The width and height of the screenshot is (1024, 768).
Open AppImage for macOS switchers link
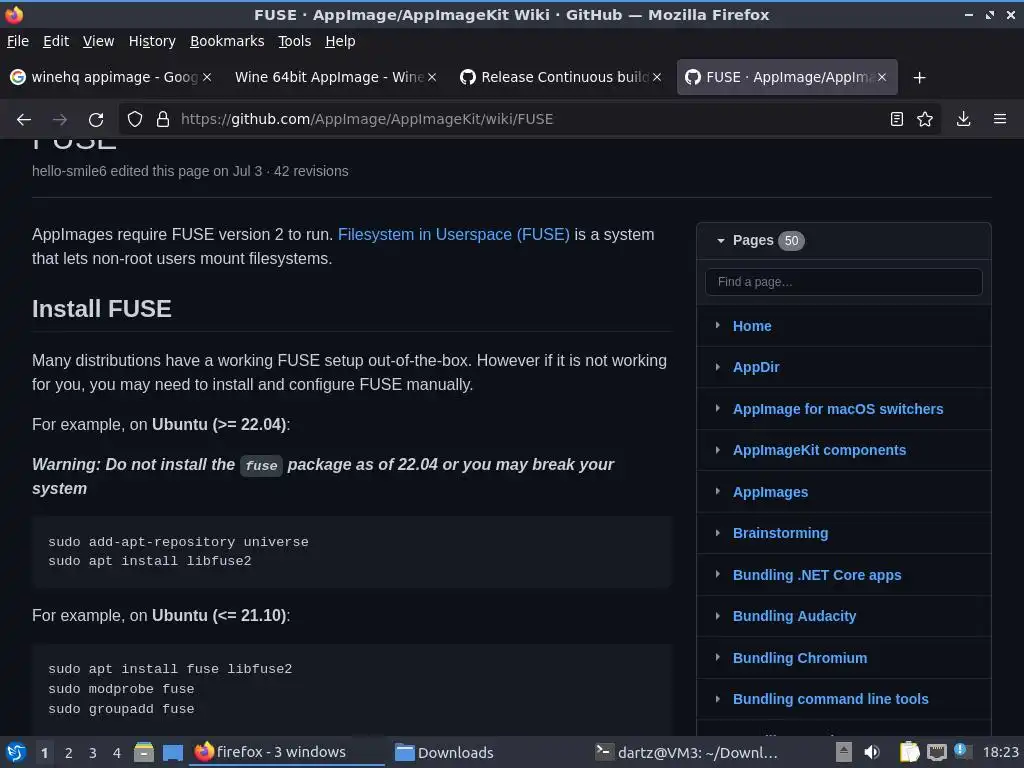coord(838,409)
